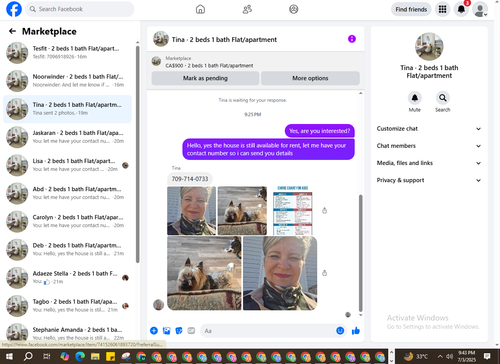Open the small dog photo thumbnail
The width and height of the screenshot is (500, 364).
[x=242, y=210]
